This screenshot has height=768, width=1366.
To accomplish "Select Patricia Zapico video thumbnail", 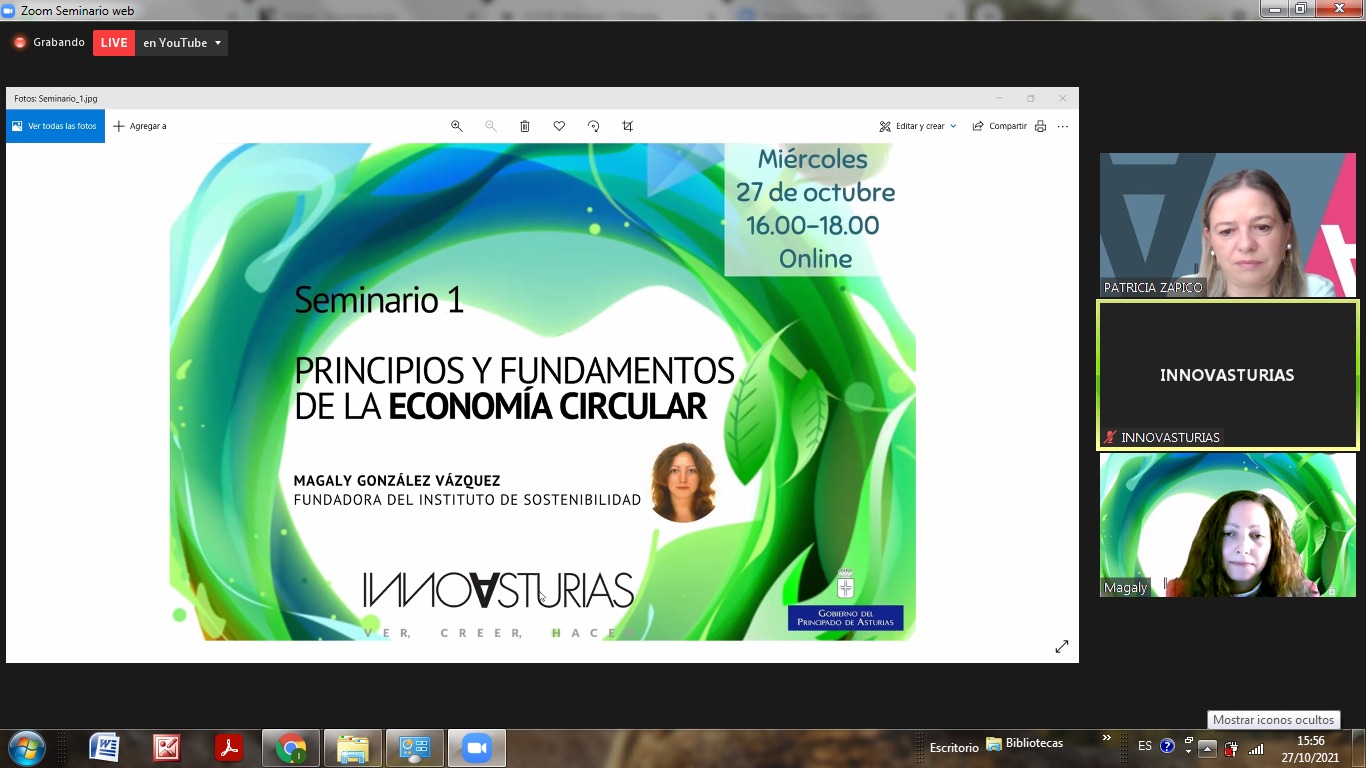I will coord(1227,225).
